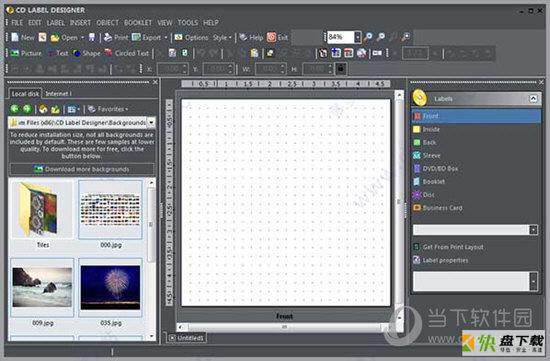Select the 035.jpg fireworks thumbnail
550x361 pixels.
(110, 292)
